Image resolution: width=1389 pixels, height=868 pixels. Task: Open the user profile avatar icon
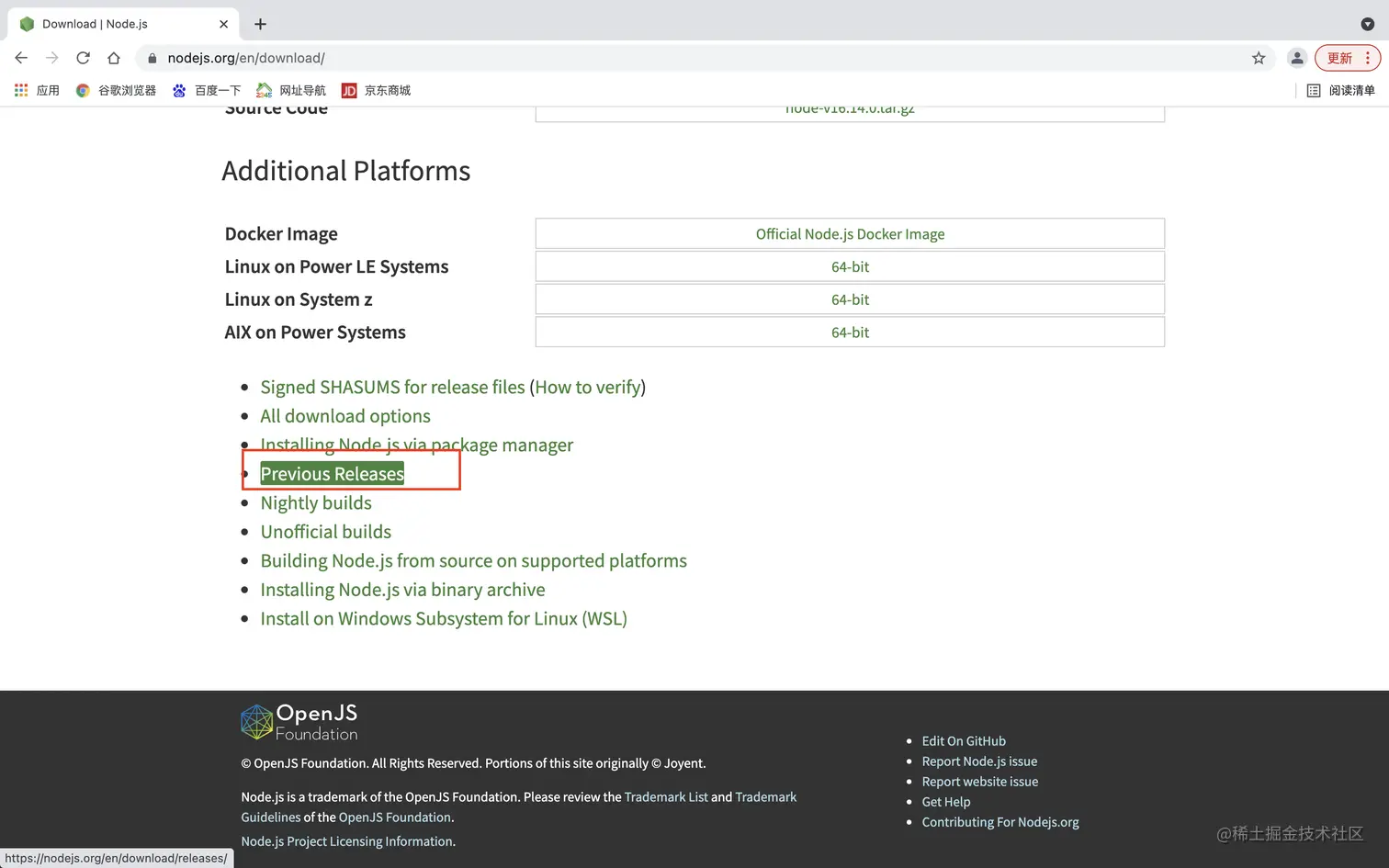pos(1297,58)
